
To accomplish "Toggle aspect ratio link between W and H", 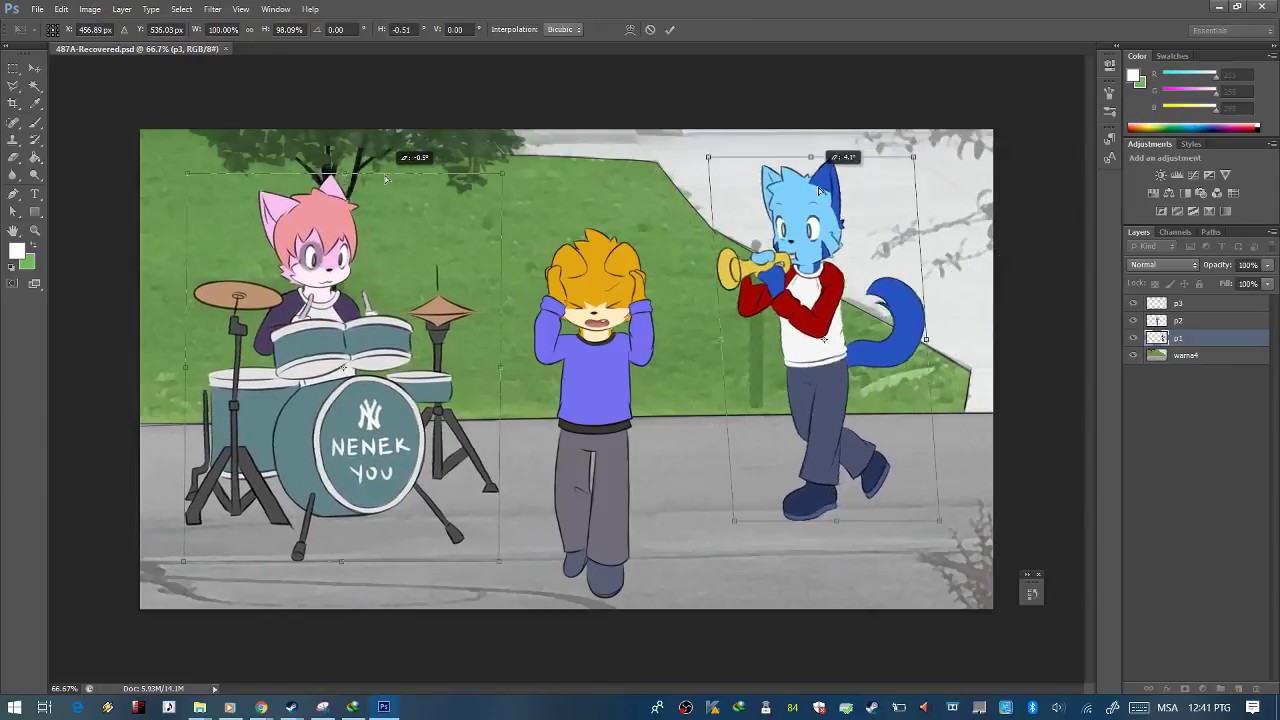I will (249, 30).
